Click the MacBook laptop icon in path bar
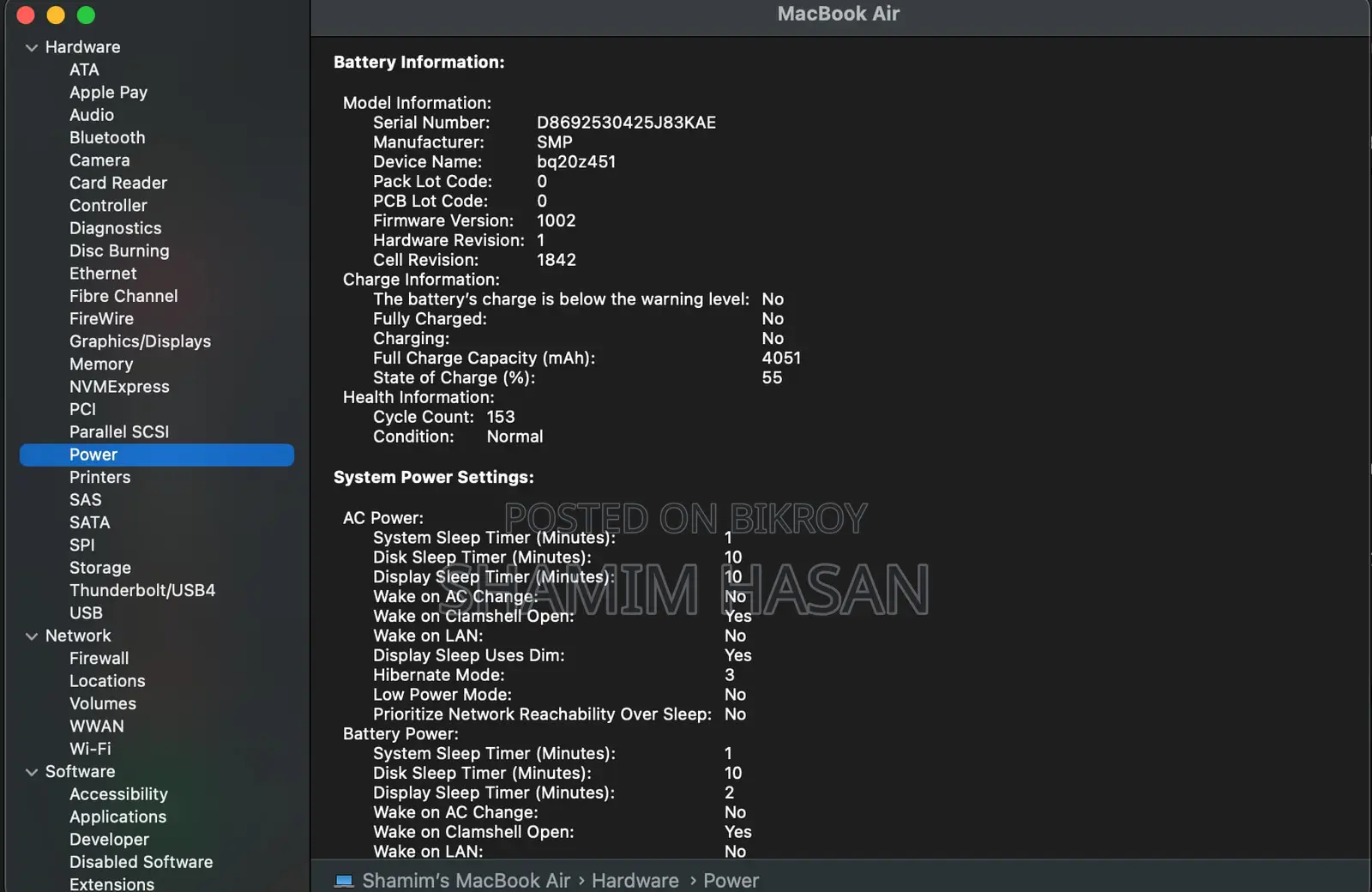 point(344,881)
